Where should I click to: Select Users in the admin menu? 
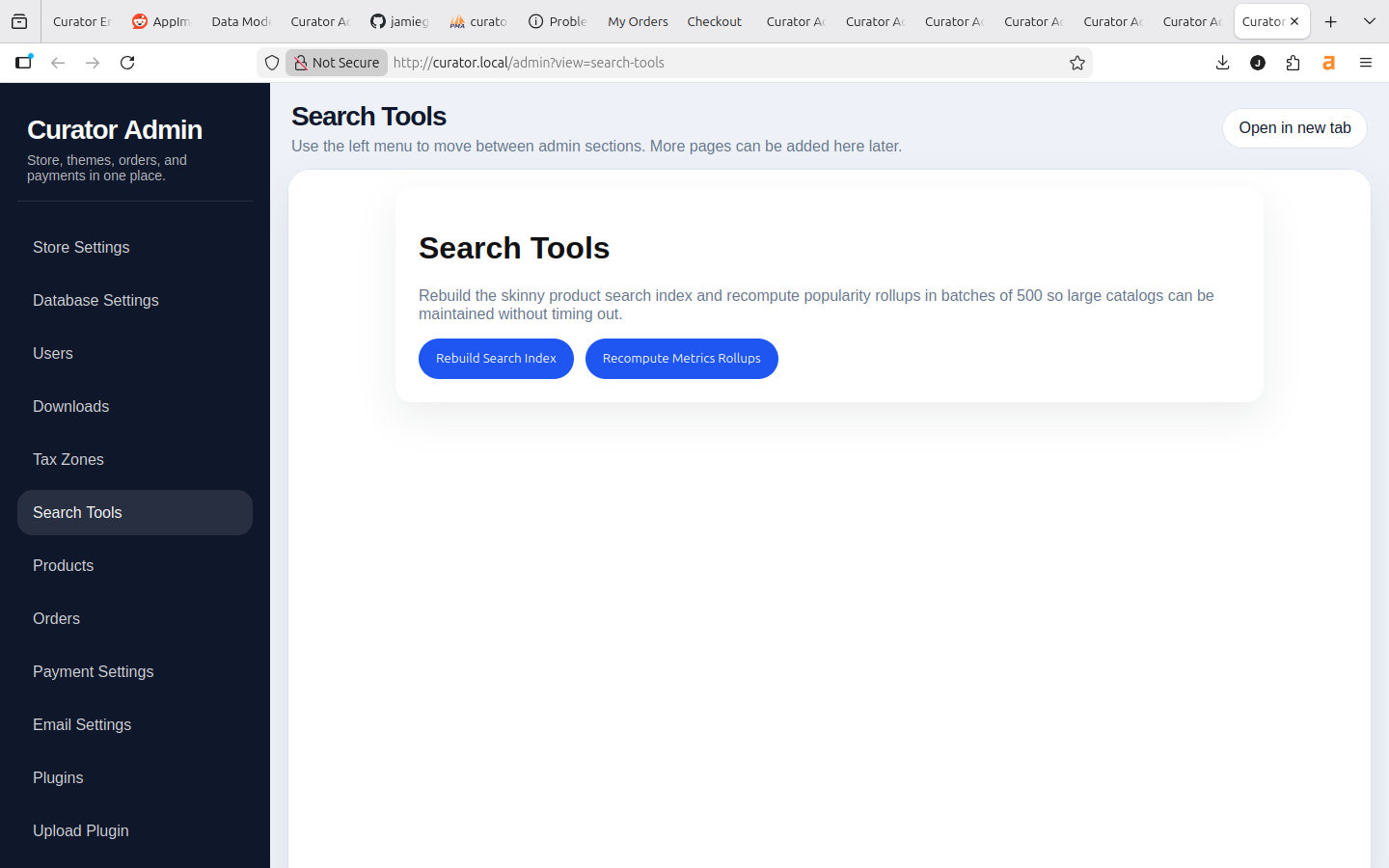tap(135, 354)
